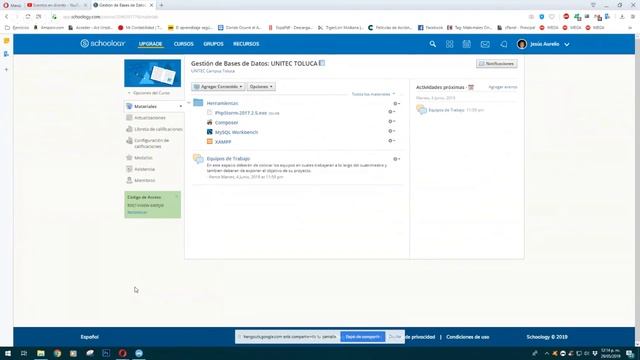Open gear menu for PhpStorm file
Viewport: 640px width, 360px height.
click(391, 112)
